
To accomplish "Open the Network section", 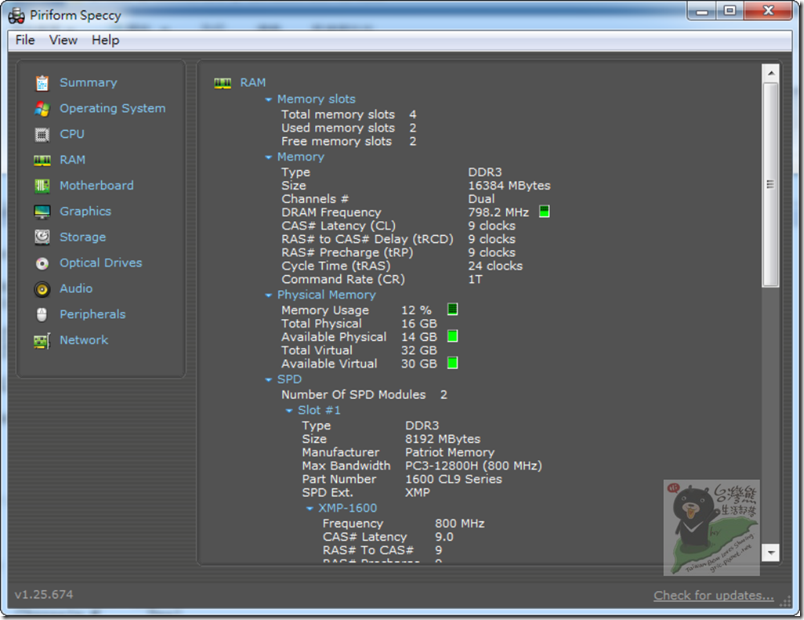I will tap(84, 339).
